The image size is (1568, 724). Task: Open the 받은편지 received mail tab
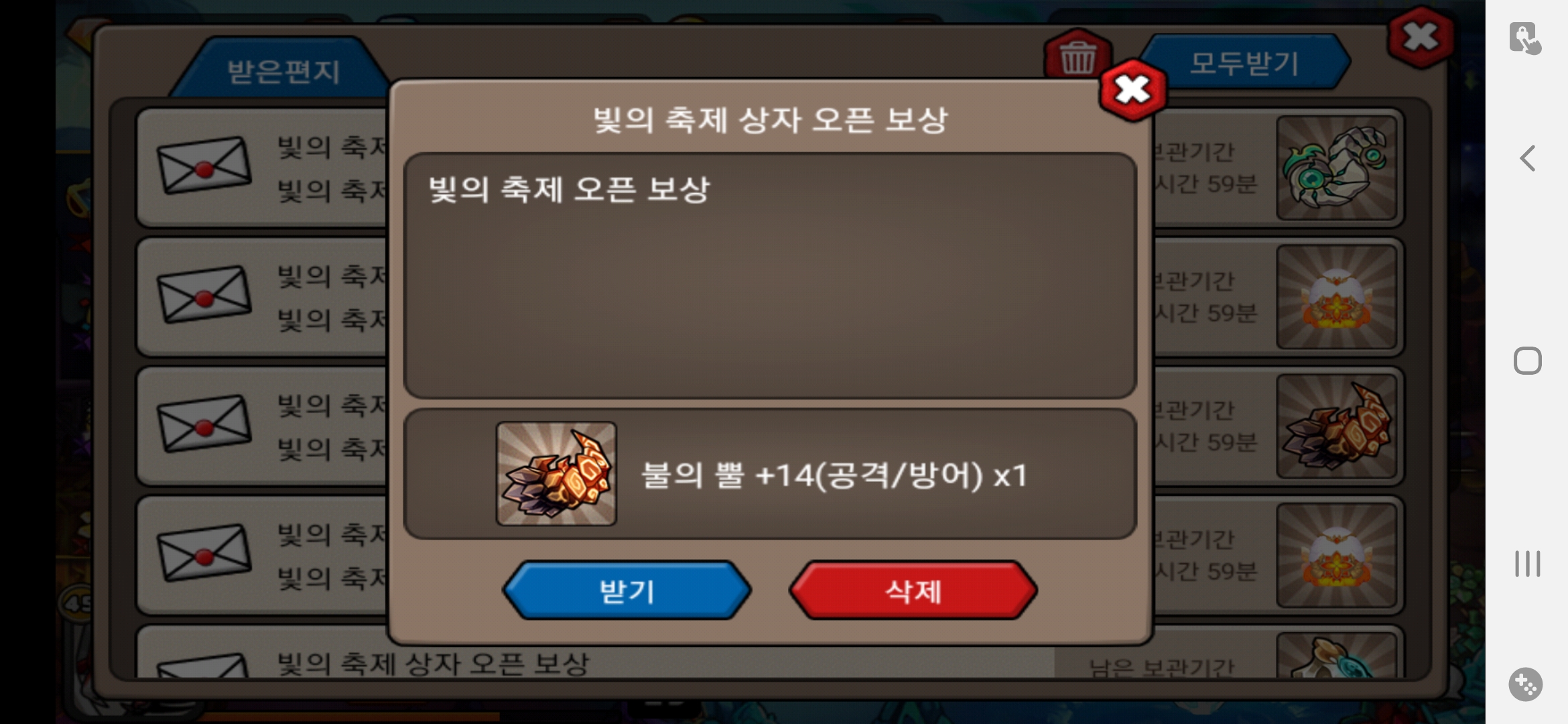[x=283, y=70]
